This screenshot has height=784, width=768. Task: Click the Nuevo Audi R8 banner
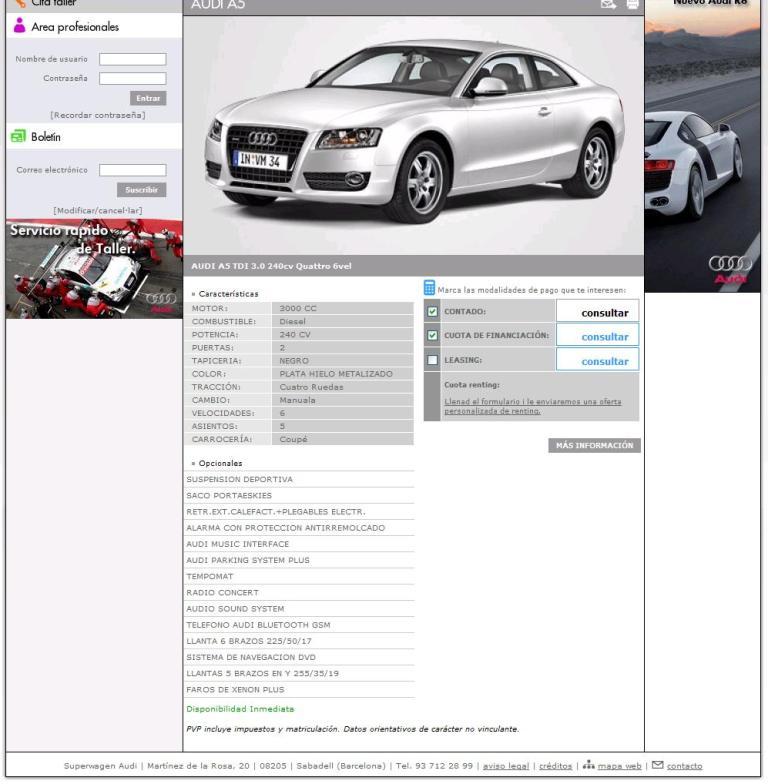click(x=702, y=146)
